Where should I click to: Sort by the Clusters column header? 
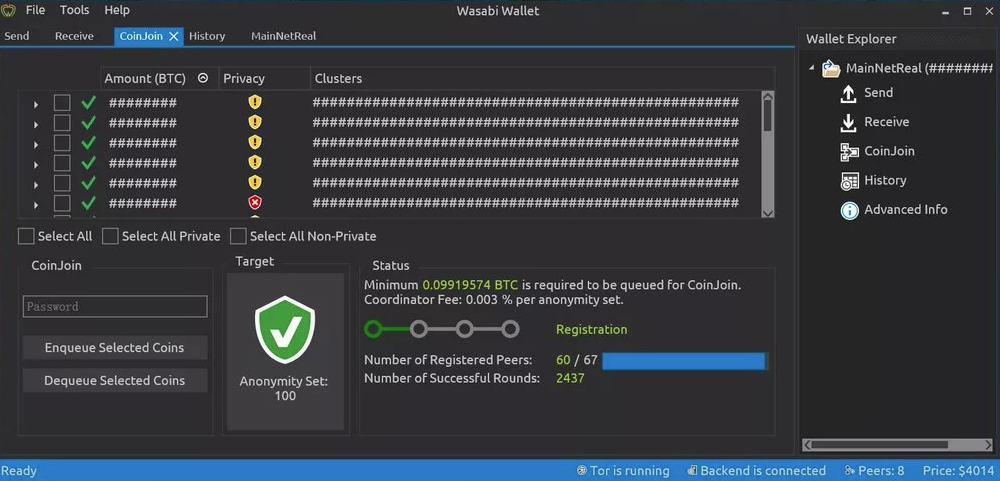click(x=542, y=78)
